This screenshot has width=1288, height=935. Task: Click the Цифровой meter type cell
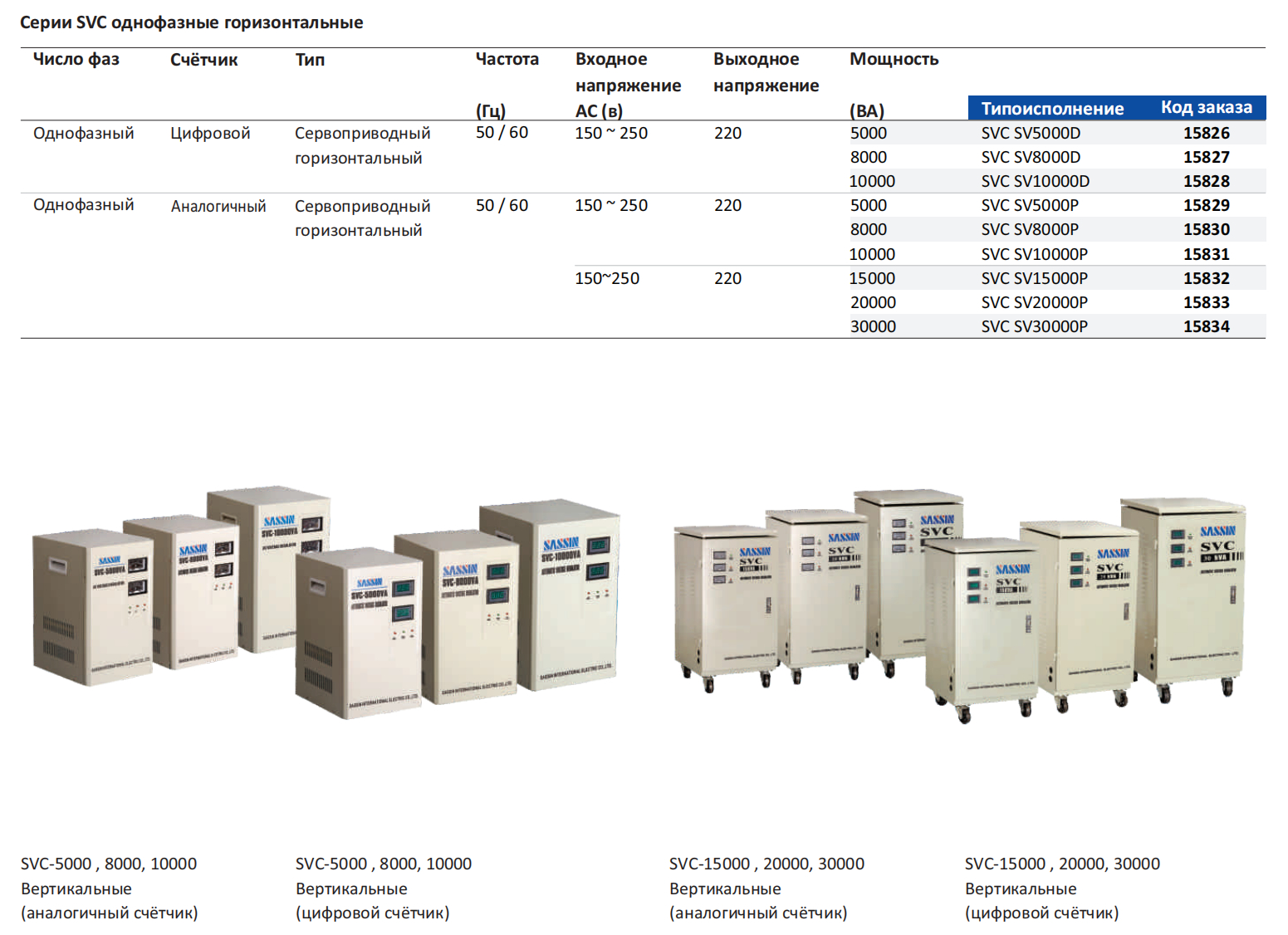tap(210, 133)
